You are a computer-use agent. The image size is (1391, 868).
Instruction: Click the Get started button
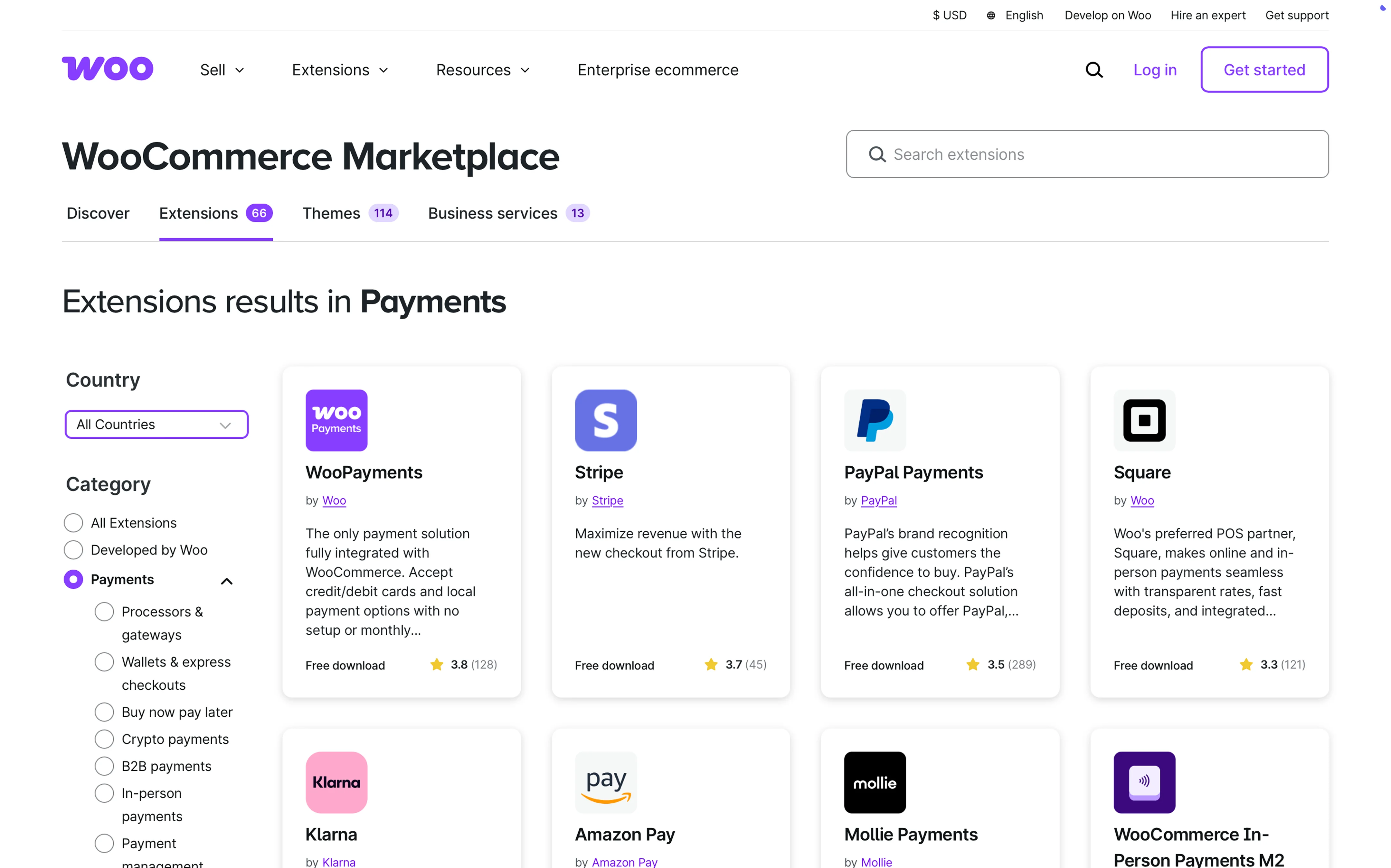(x=1264, y=70)
